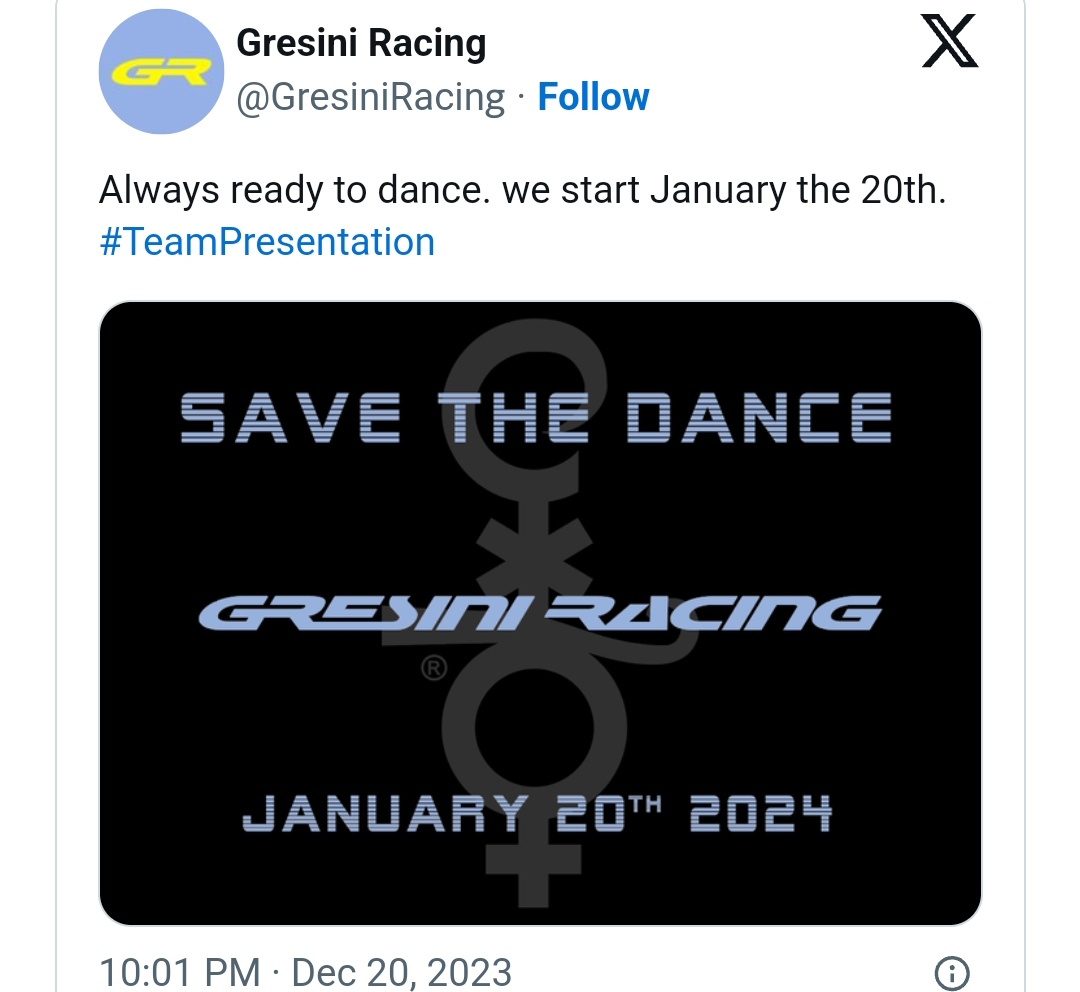Click the X logo in the tweet corner
1080x992 pixels.
click(x=950, y=41)
